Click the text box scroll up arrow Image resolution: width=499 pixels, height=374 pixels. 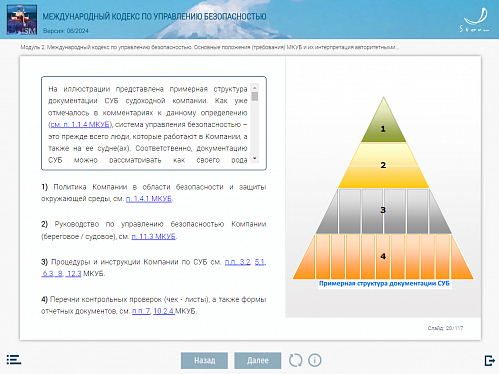click(x=255, y=88)
